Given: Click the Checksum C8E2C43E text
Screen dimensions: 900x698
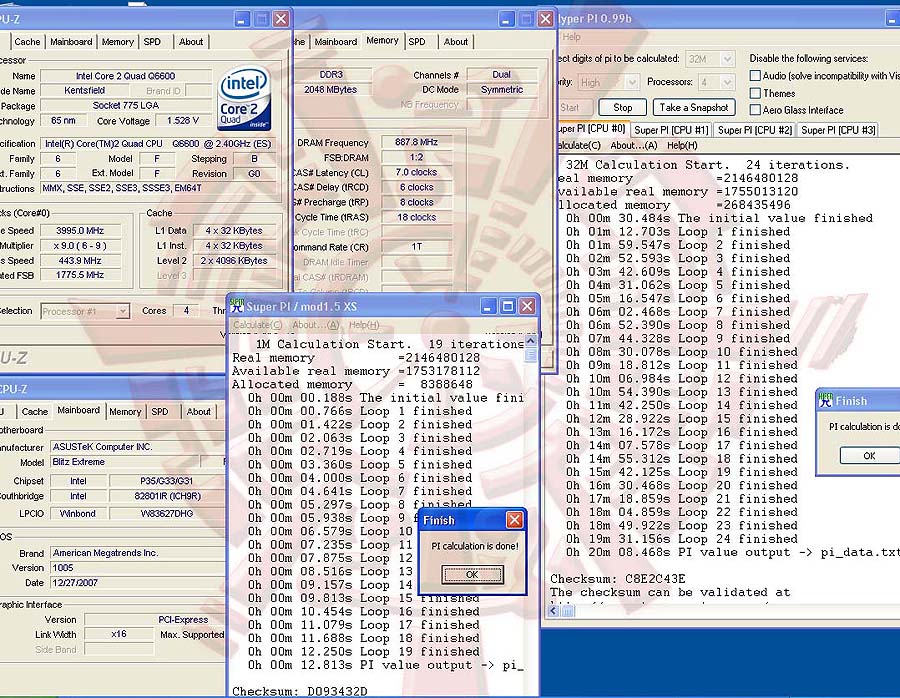Looking at the screenshot, I should pyautogui.click(x=618, y=579).
